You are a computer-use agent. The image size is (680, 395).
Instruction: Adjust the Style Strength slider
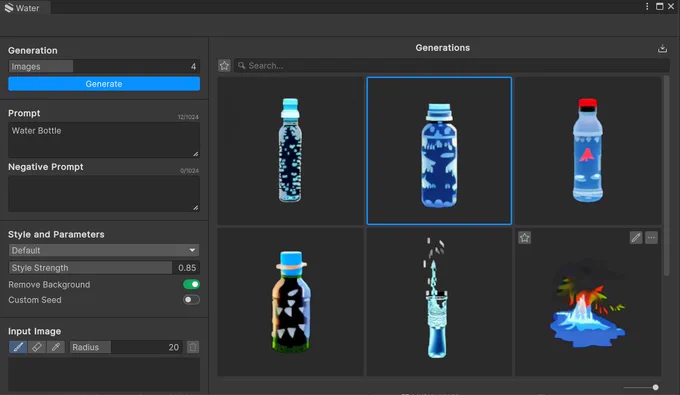[104, 268]
